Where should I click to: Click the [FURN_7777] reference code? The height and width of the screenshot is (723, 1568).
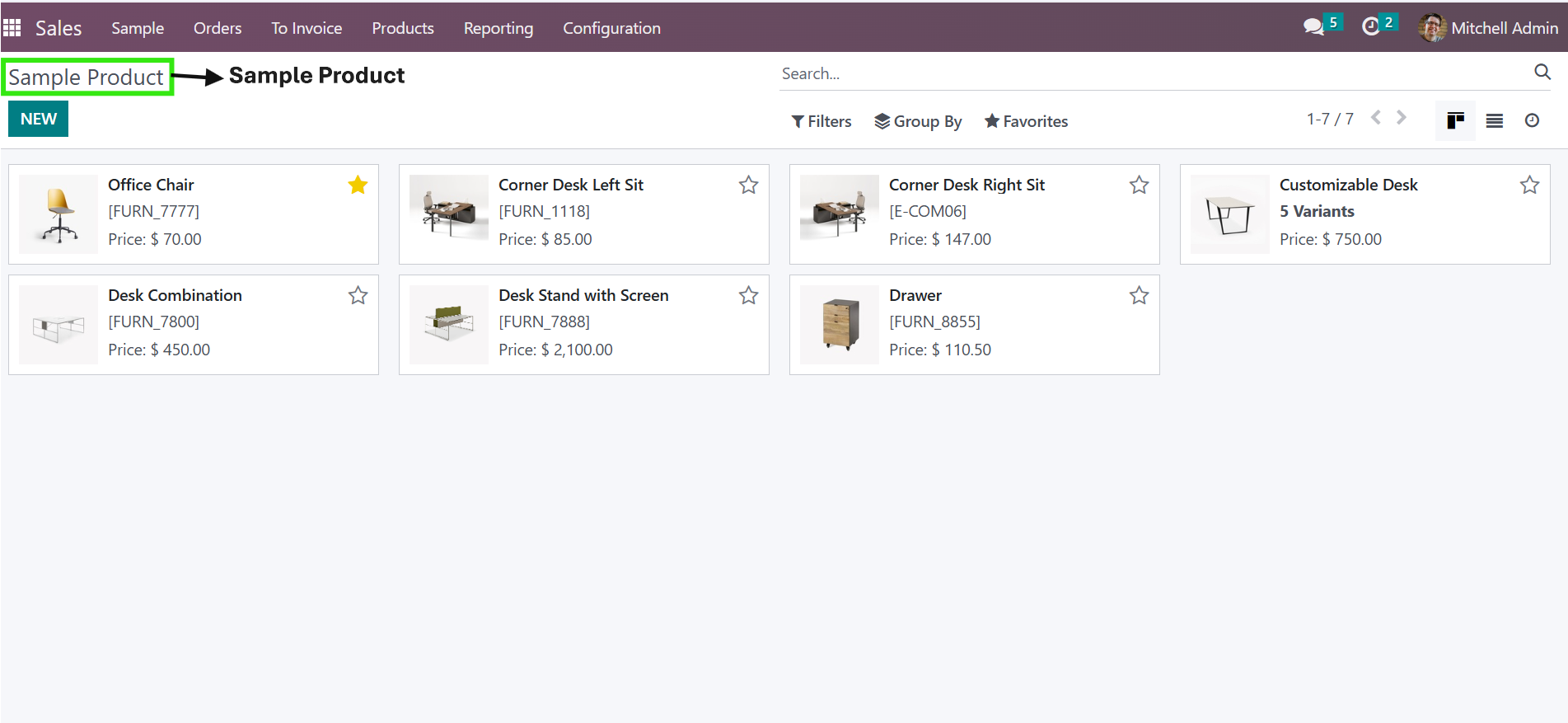pos(153,211)
